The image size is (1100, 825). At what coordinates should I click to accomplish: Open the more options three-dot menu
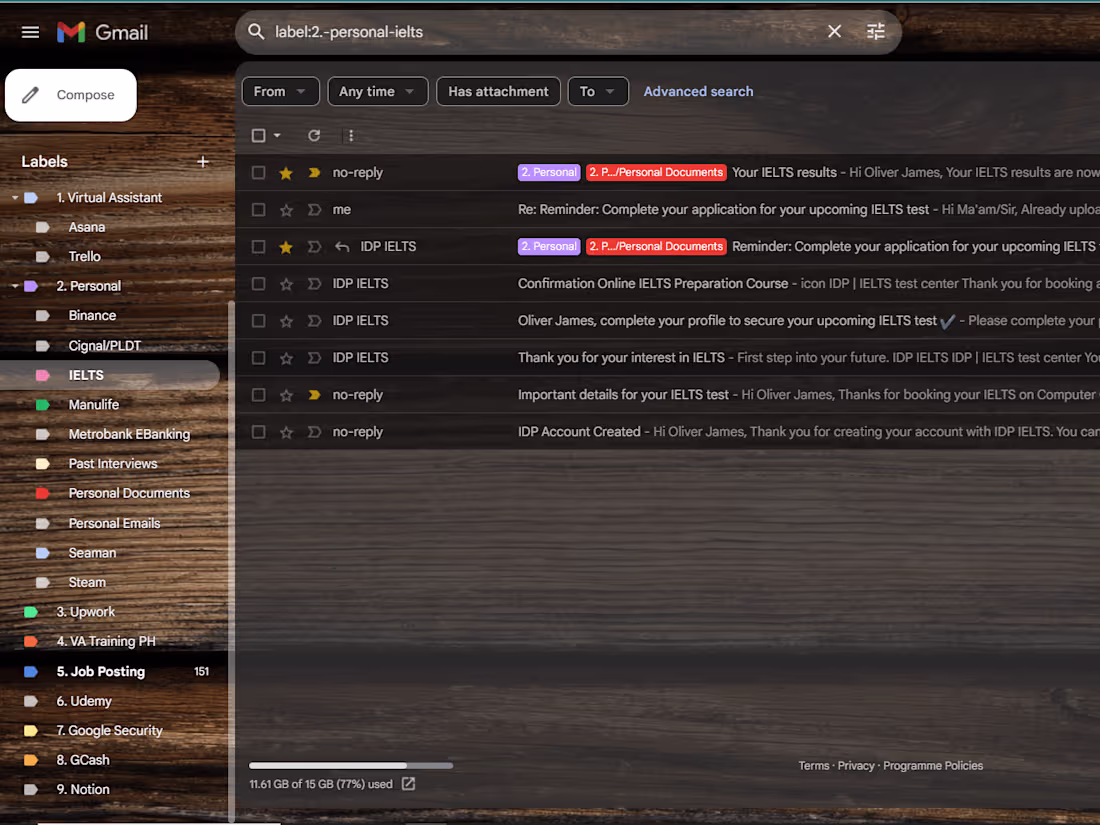click(350, 135)
